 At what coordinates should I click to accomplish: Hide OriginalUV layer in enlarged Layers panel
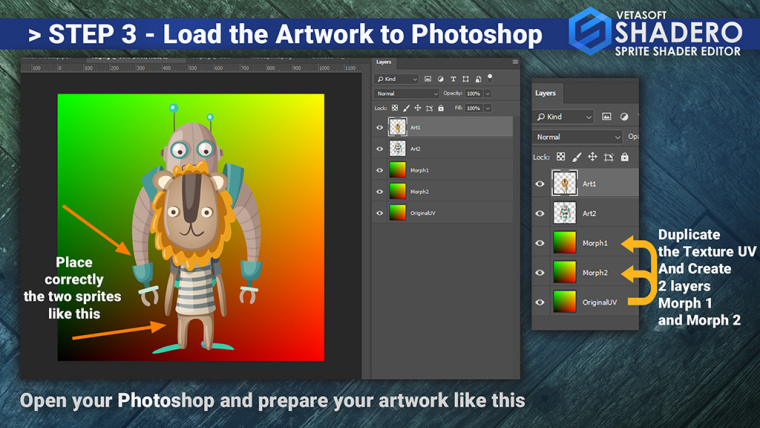point(539,302)
